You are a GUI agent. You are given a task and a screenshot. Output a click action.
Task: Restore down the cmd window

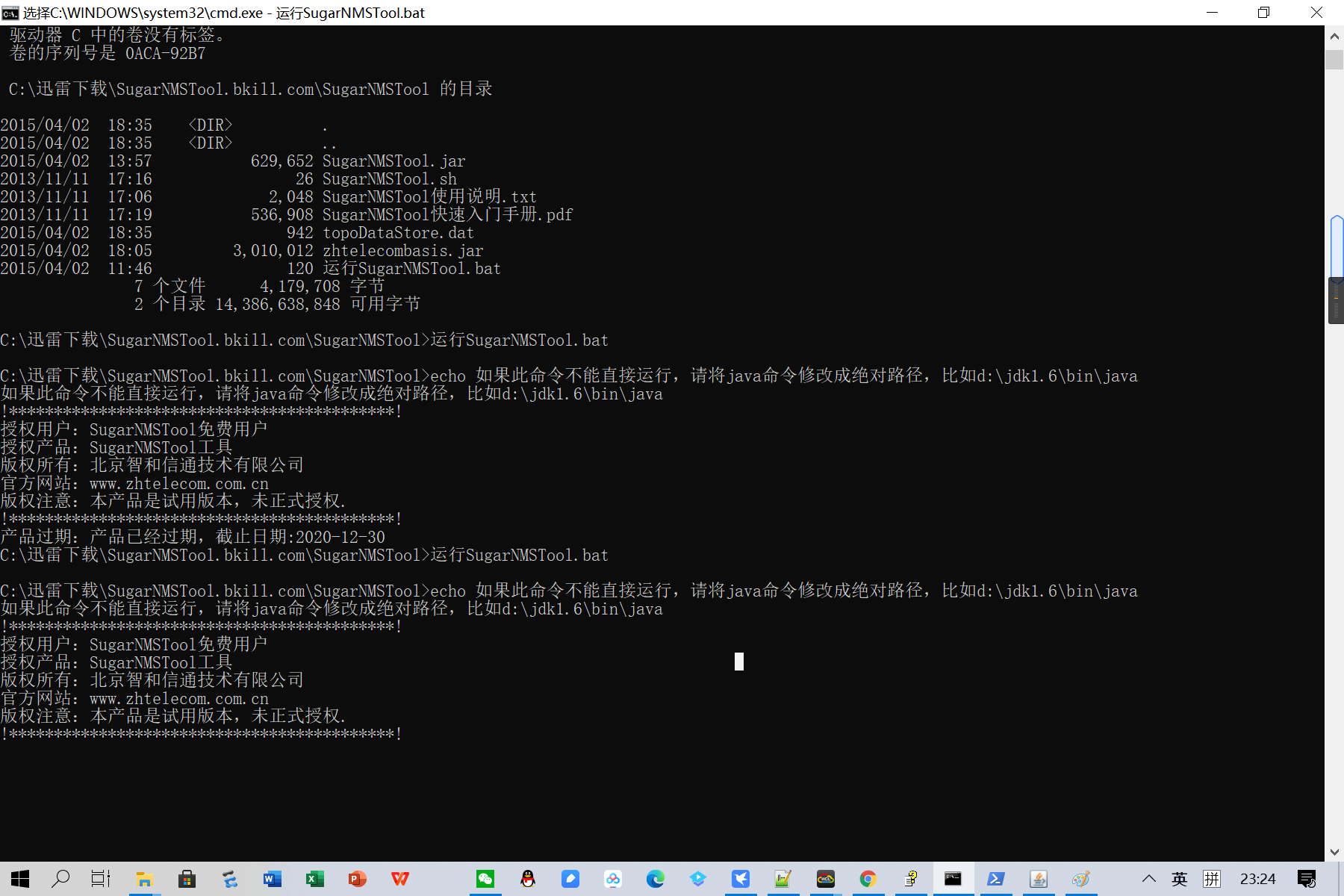(1263, 13)
